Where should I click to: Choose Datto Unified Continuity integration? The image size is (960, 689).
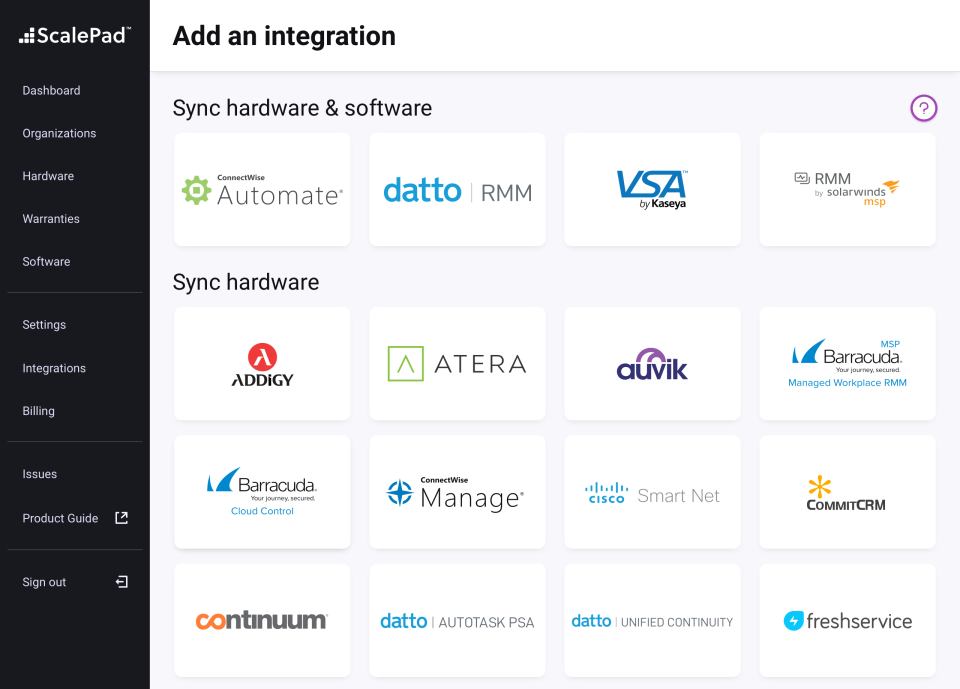point(652,621)
